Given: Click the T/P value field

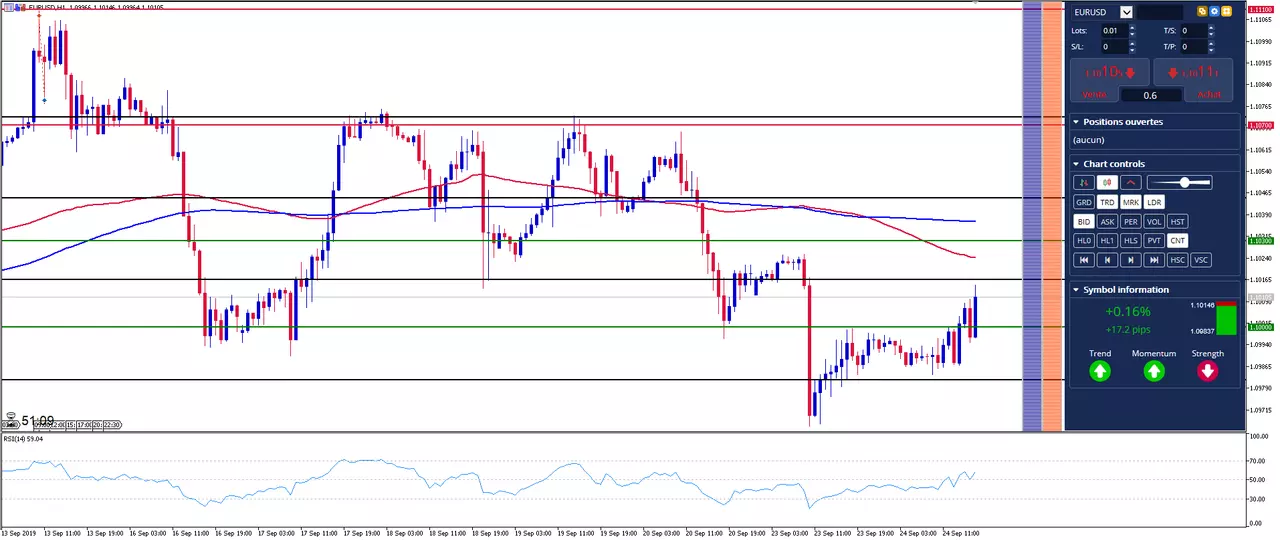Looking at the screenshot, I should pyautogui.click(x=1193, y=47).
